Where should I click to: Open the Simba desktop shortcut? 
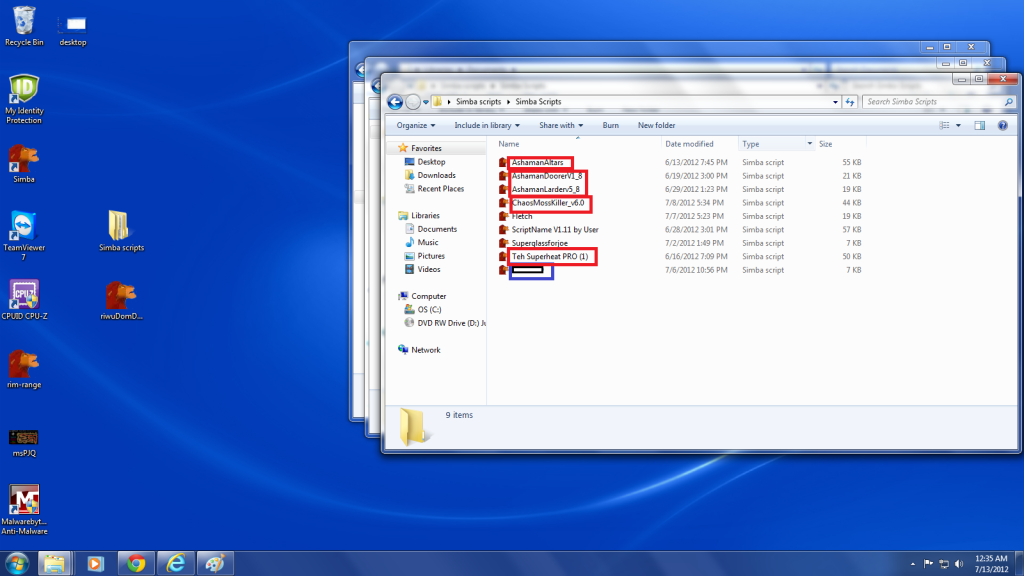point(24,158)
